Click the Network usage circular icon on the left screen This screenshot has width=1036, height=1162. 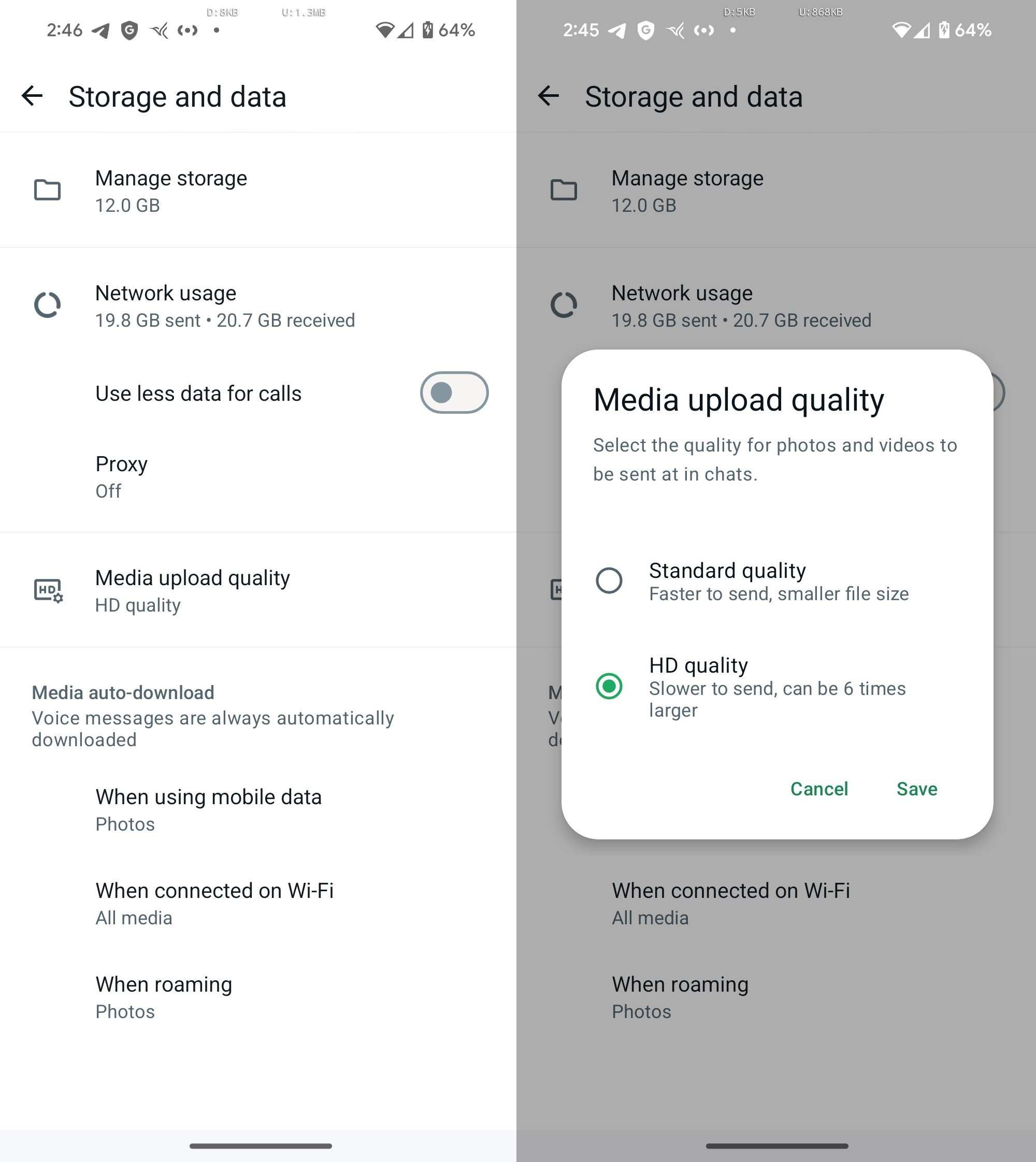(47, 305)
